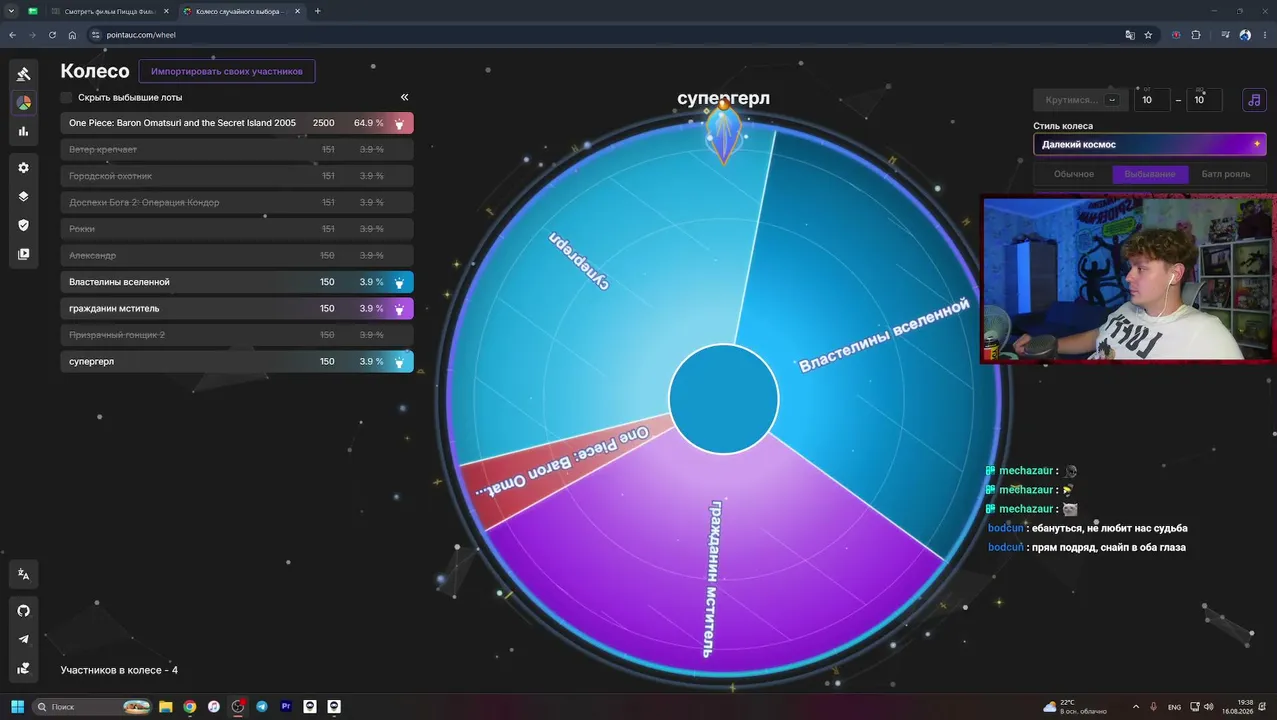1277x720 pixels.
Task: Click the 'от' duration input field
Action: 1153,99
